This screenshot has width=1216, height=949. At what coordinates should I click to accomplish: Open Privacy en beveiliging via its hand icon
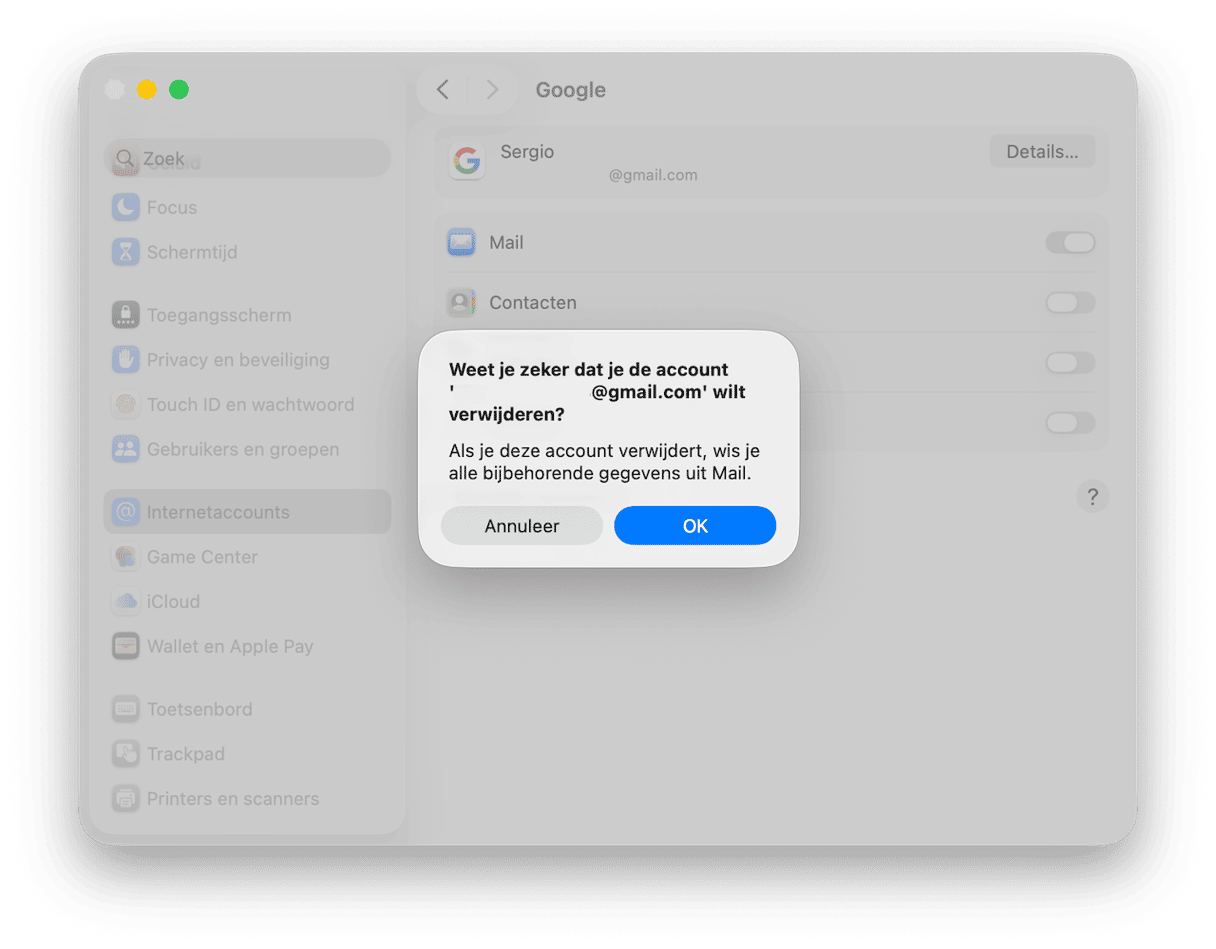125,359
